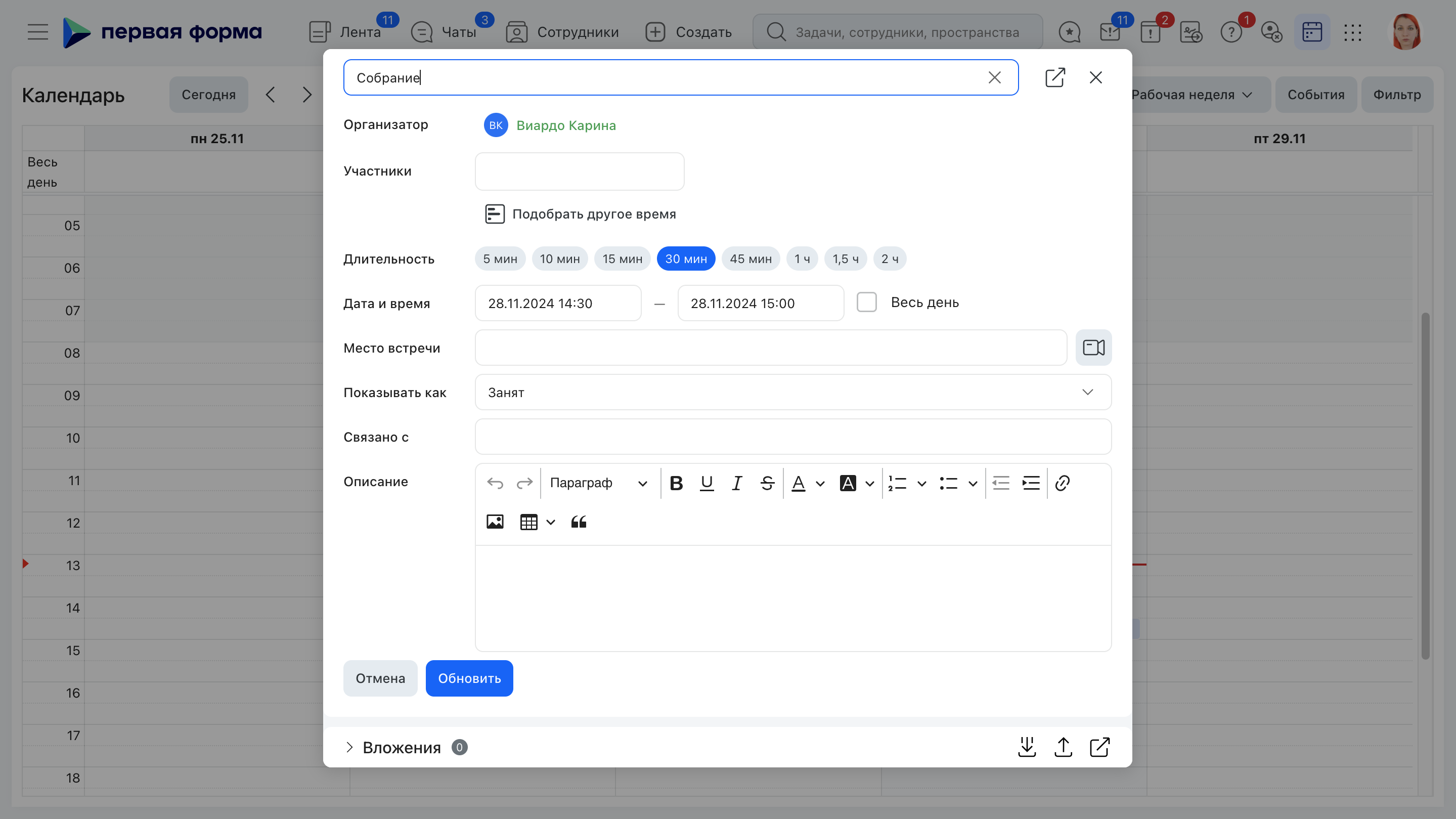Apply font color to text
Screen dimensions: 1456x819
click(x=798, y=483)
